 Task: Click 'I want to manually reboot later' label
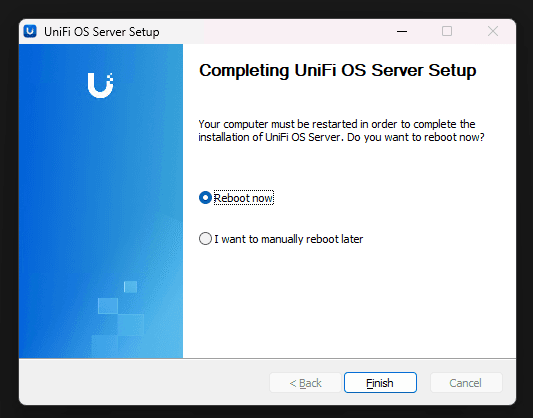[x=289, y=239]
